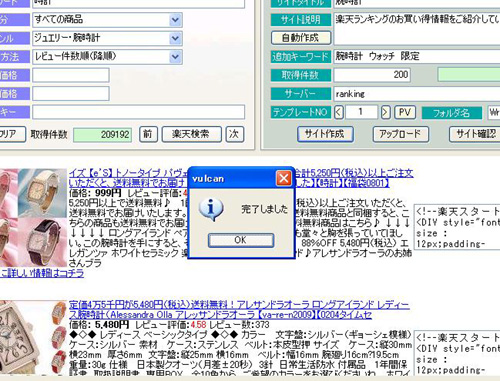Click the green 取得件数 field showing 209192
Screen dimensions: 500x381
pos(103,134)
